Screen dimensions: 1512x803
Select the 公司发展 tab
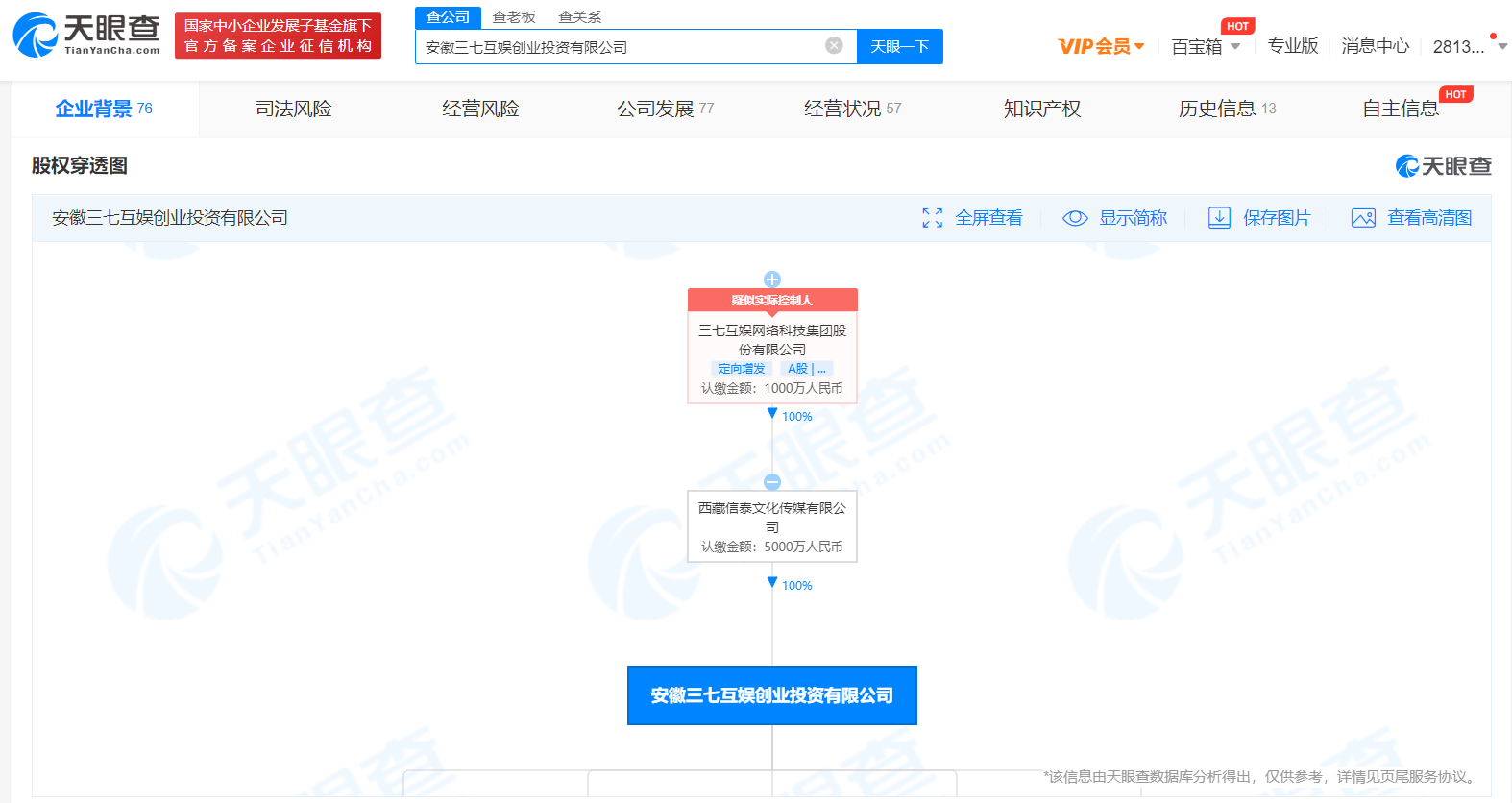point(665,109)
